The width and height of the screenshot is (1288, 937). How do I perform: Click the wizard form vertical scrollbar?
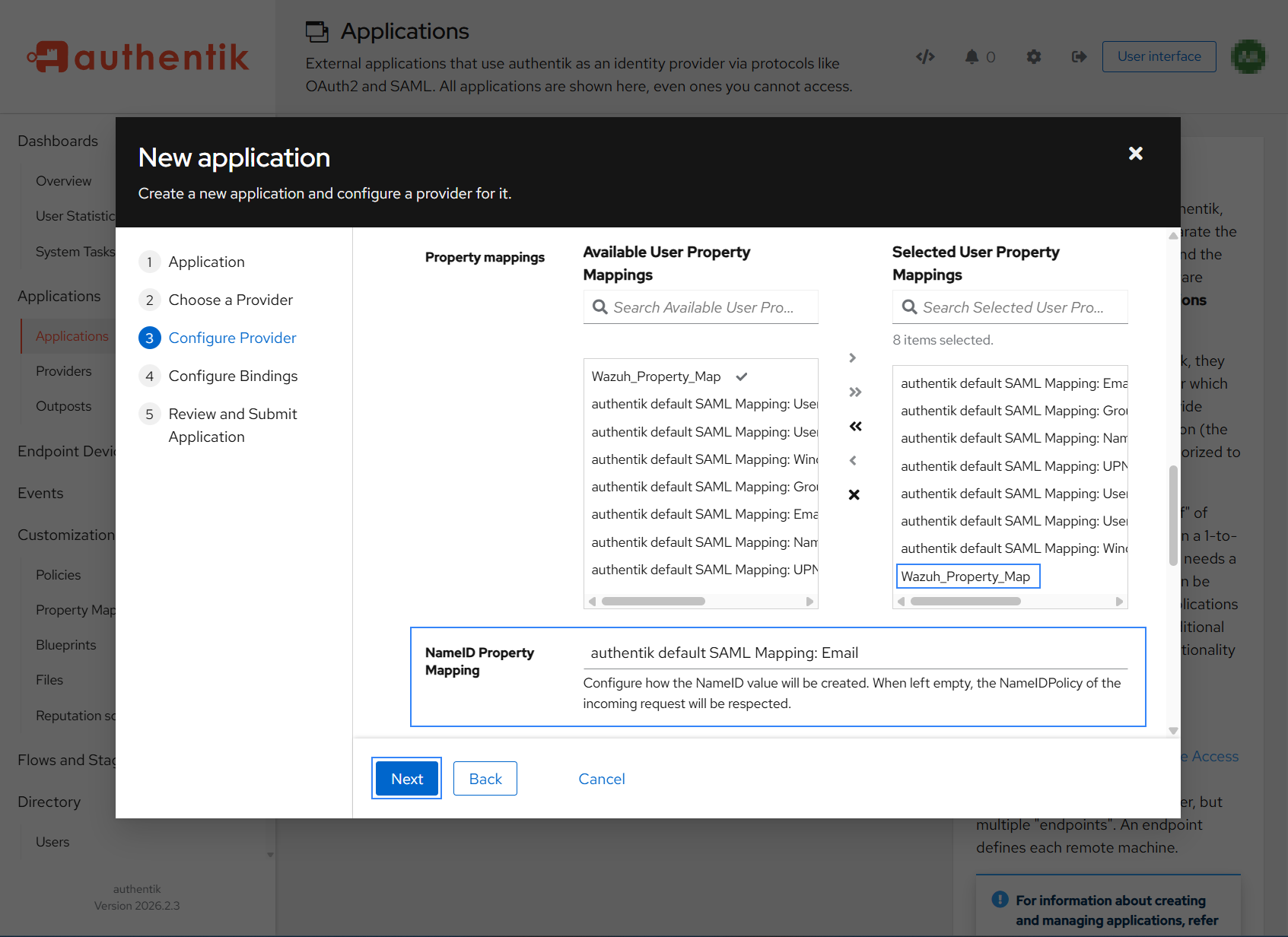(x=1173, y=516)
